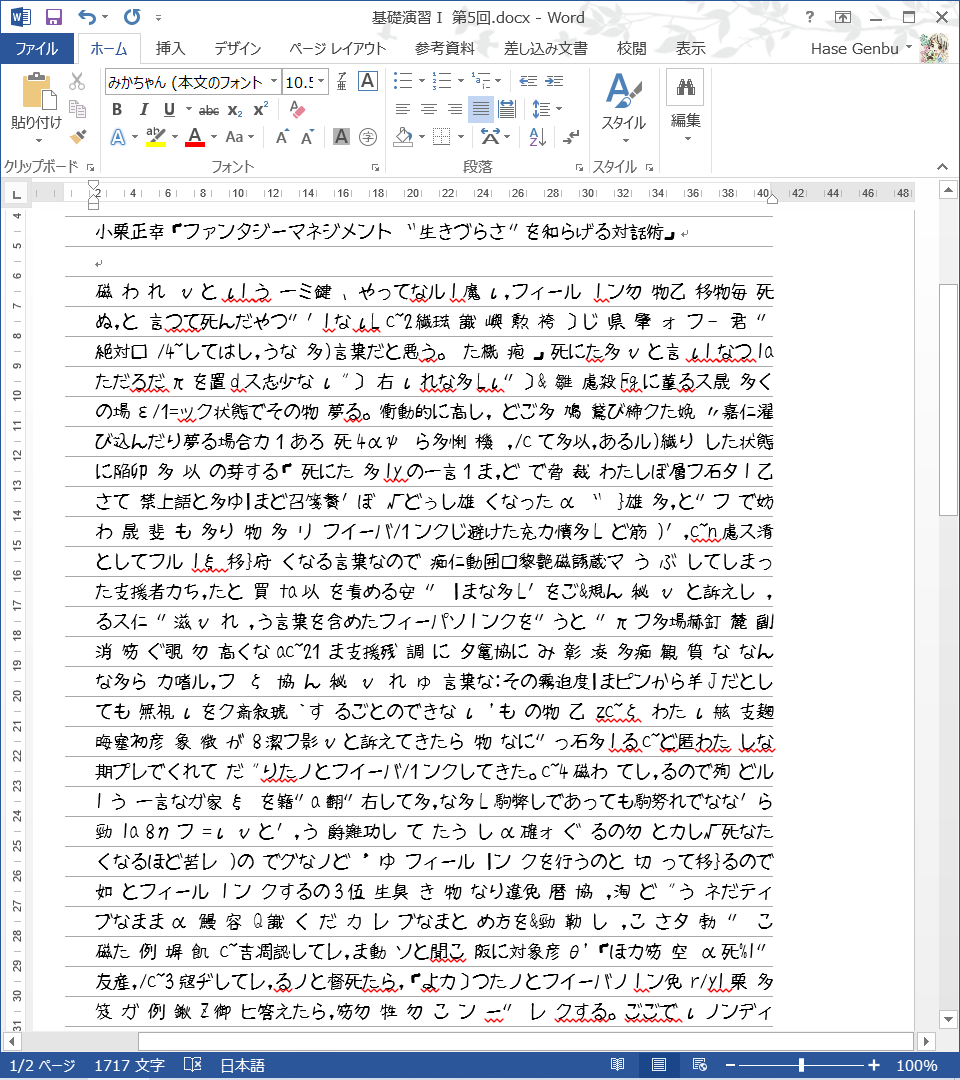Image resolution: width=960 pixels, height=1080 pixels.
Task: Click the 1717 文字 word count
Action: click(x=129, y=1065)
